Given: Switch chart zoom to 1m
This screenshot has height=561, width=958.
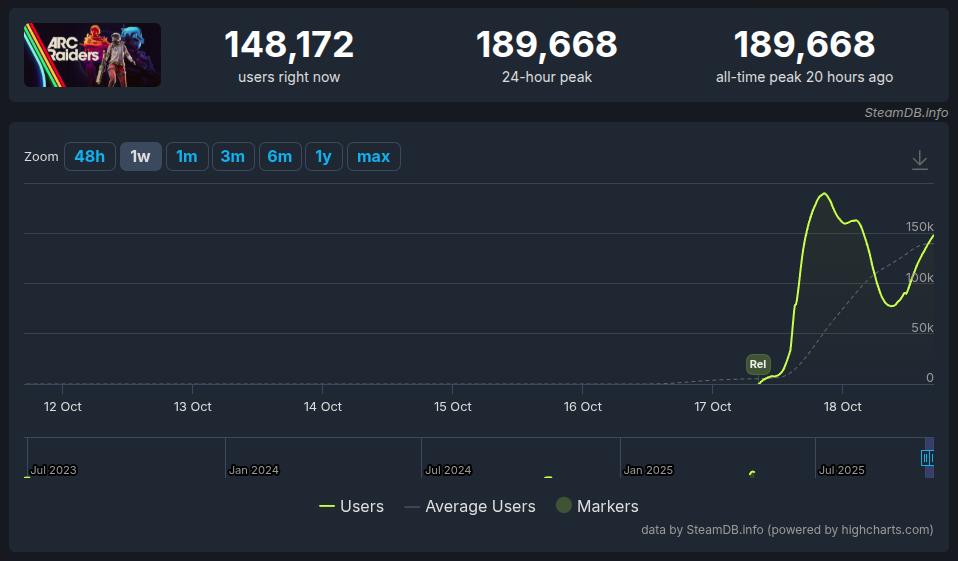Looking at the screenshot, I should tap(187, 156).
